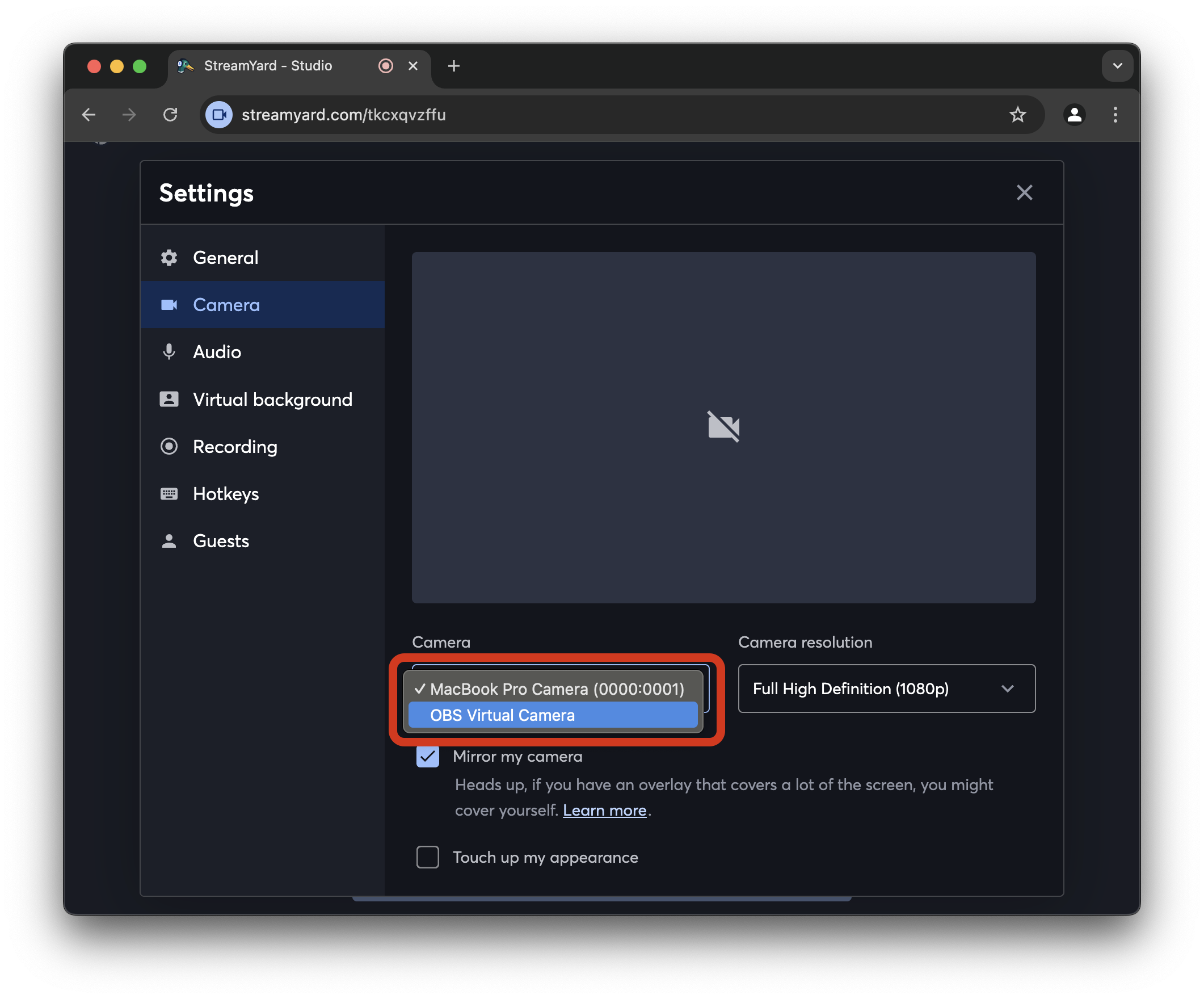
Task: Click the Settings dialog title
Action: [207, 192]
